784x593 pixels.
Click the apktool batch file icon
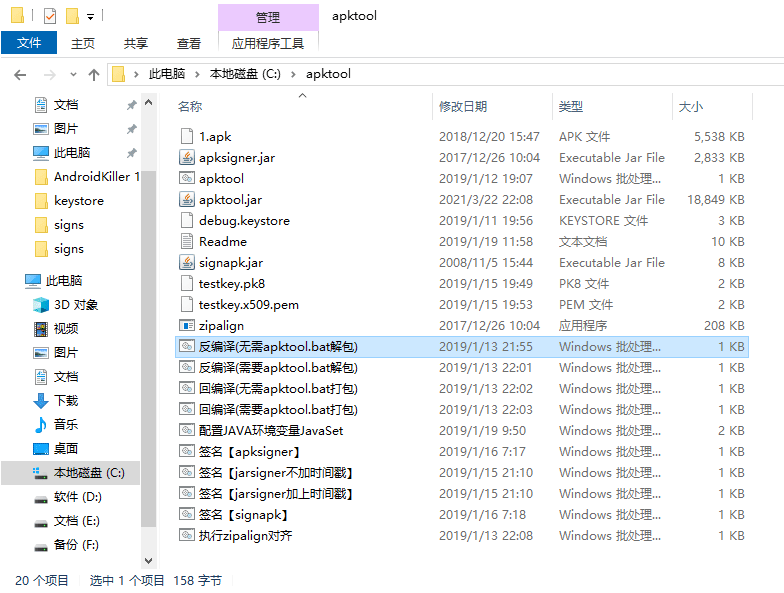pyautogui.click(x=186, y=178)
